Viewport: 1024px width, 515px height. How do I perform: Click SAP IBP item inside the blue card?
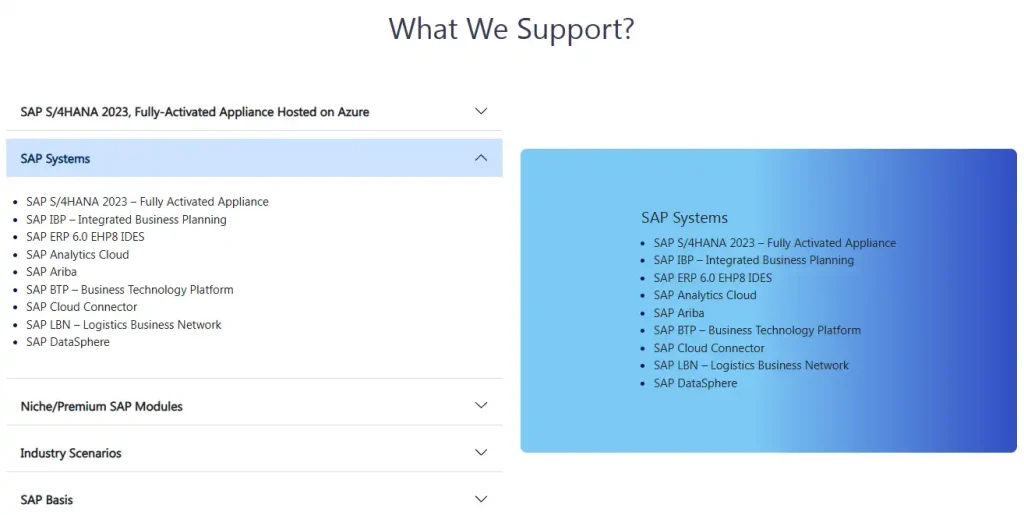tap(754, 260)
